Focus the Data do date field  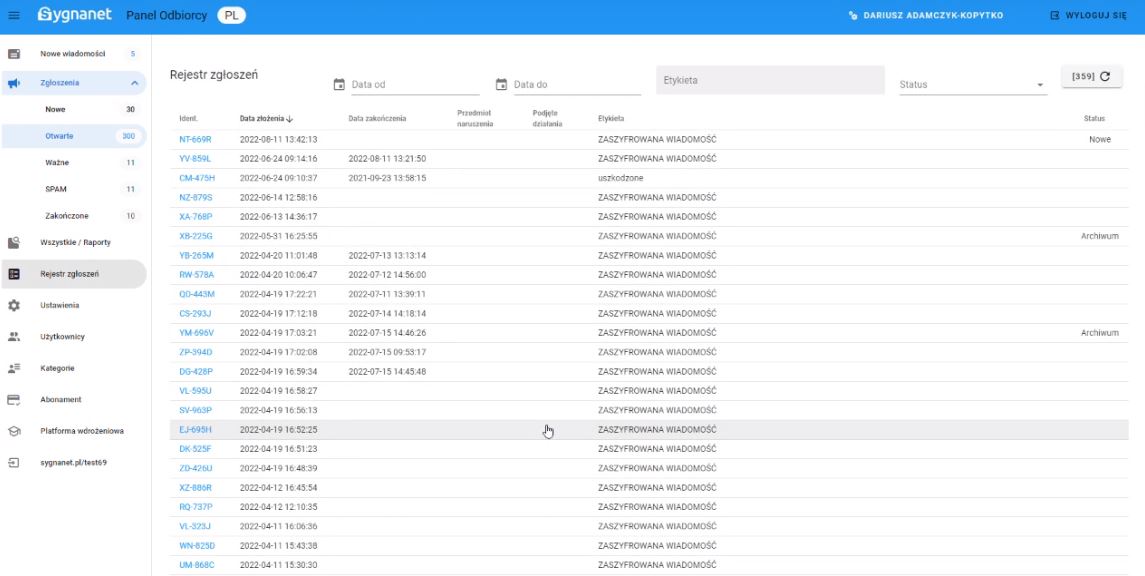[x=576, y=85]
